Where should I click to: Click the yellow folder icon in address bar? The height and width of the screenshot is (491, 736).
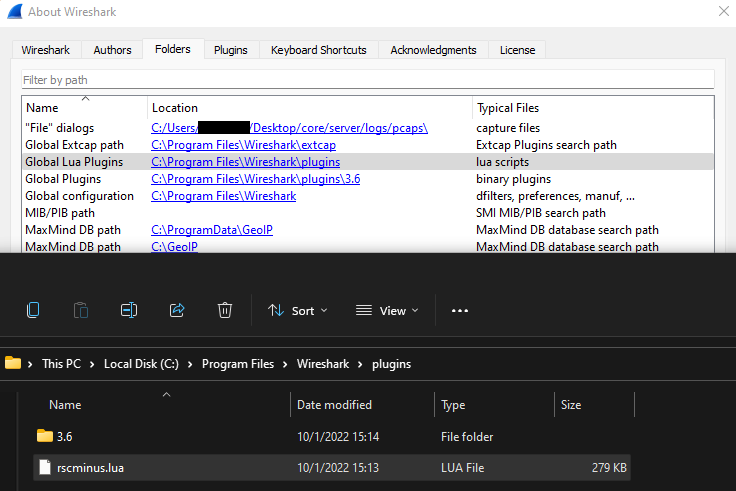(13, 363)
